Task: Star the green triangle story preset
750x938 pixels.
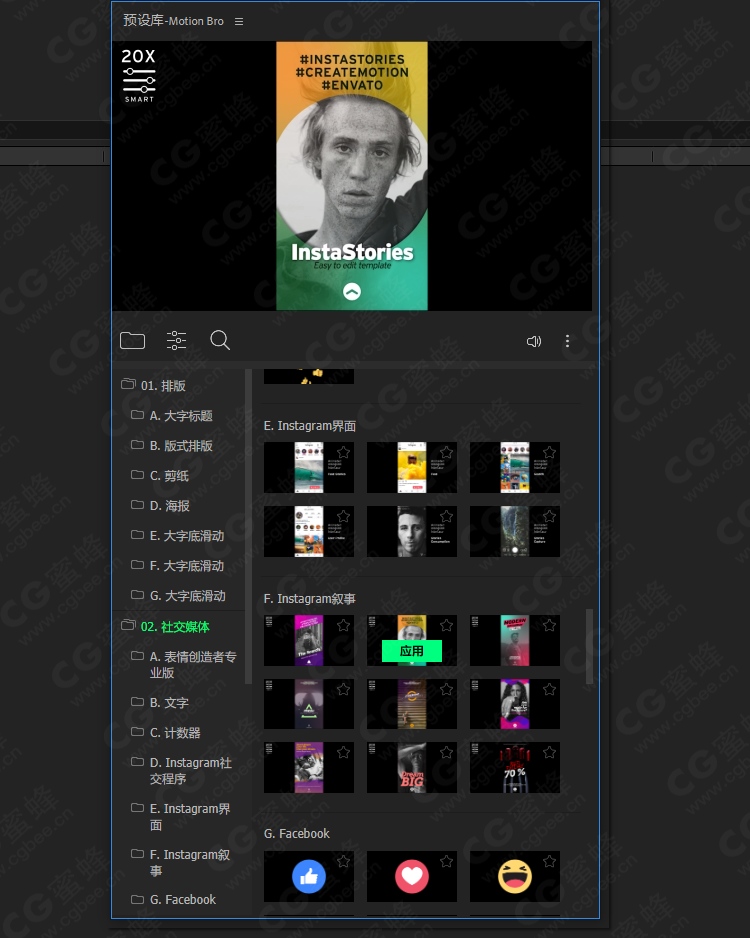Action: (343, 689)
